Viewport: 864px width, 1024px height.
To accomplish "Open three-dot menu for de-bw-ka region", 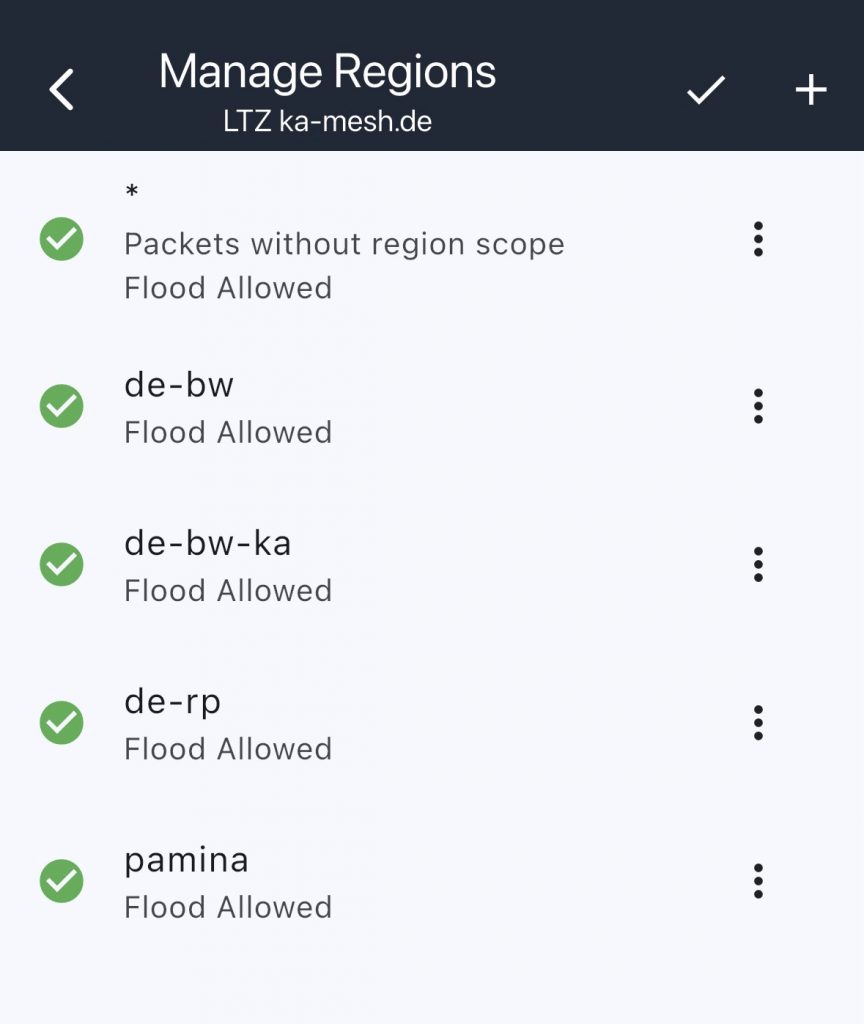I will (x=758, y=565).
